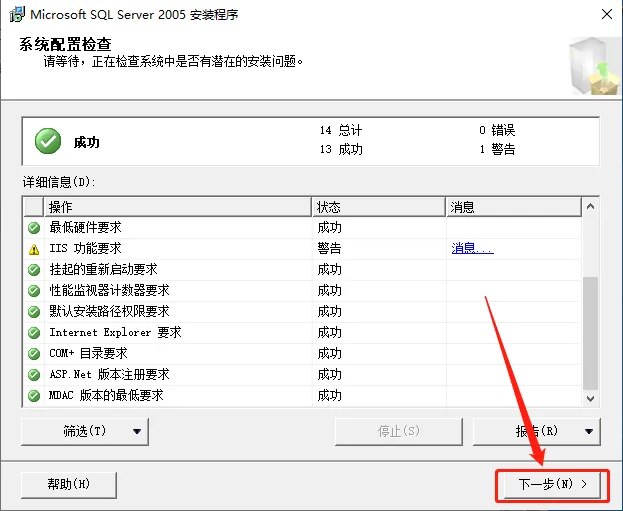This screenshot has height=511, width=623.
Task: Click the 14 总计 summary text
Action: pos(341,130)
